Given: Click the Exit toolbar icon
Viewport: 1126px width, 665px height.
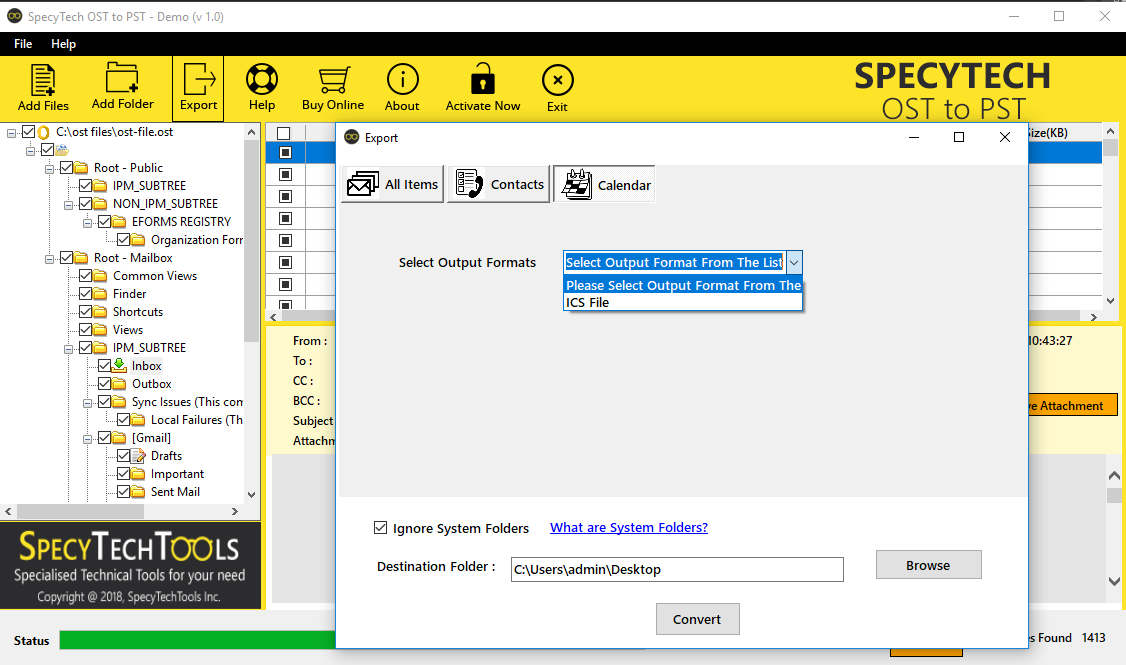Looking at the screenshot, I should coord(557,80).
